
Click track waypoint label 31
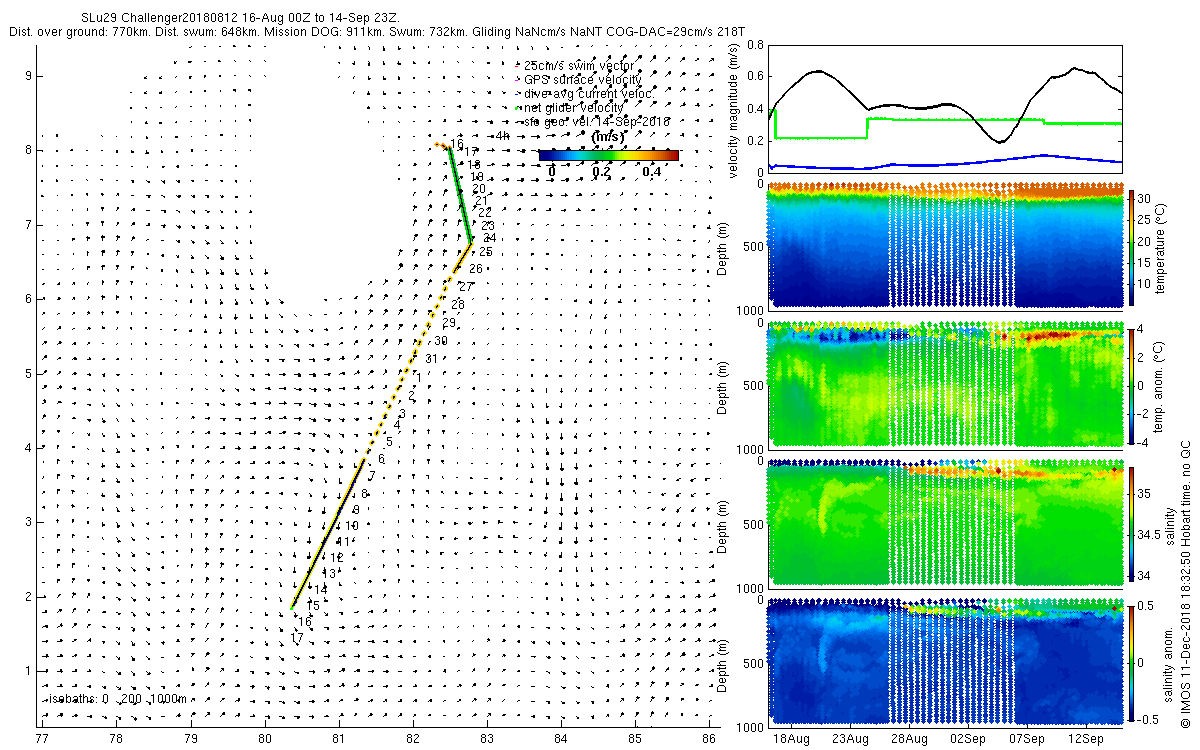(432, 359)
